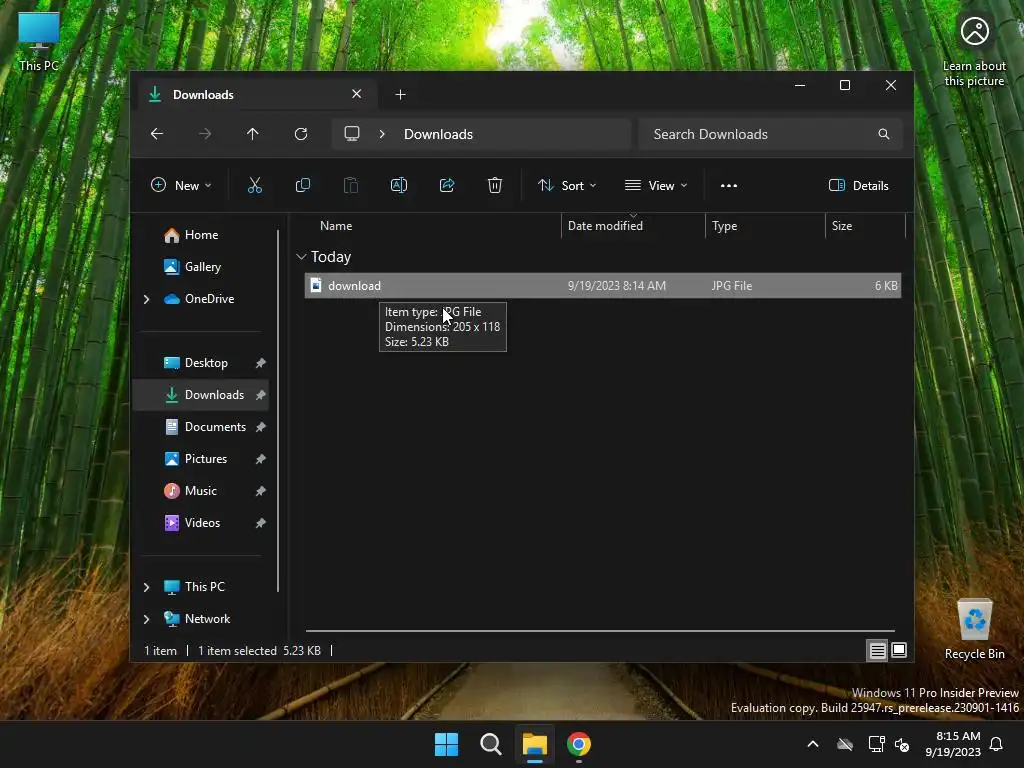The image size is (1024, 768).
Task: Expand the This PC tree node
Action: (146, 587)
